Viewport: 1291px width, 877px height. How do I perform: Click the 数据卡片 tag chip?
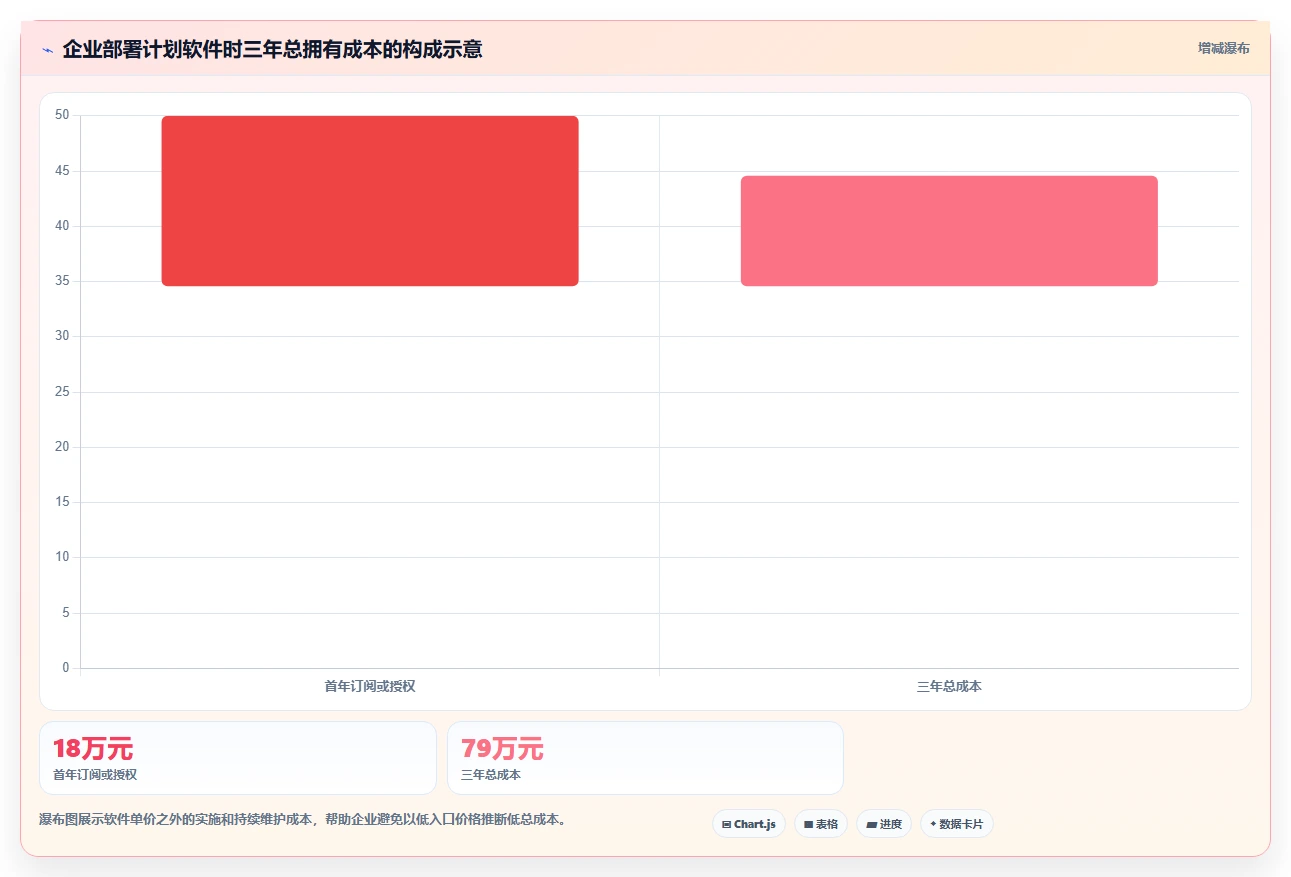[957, 824]
